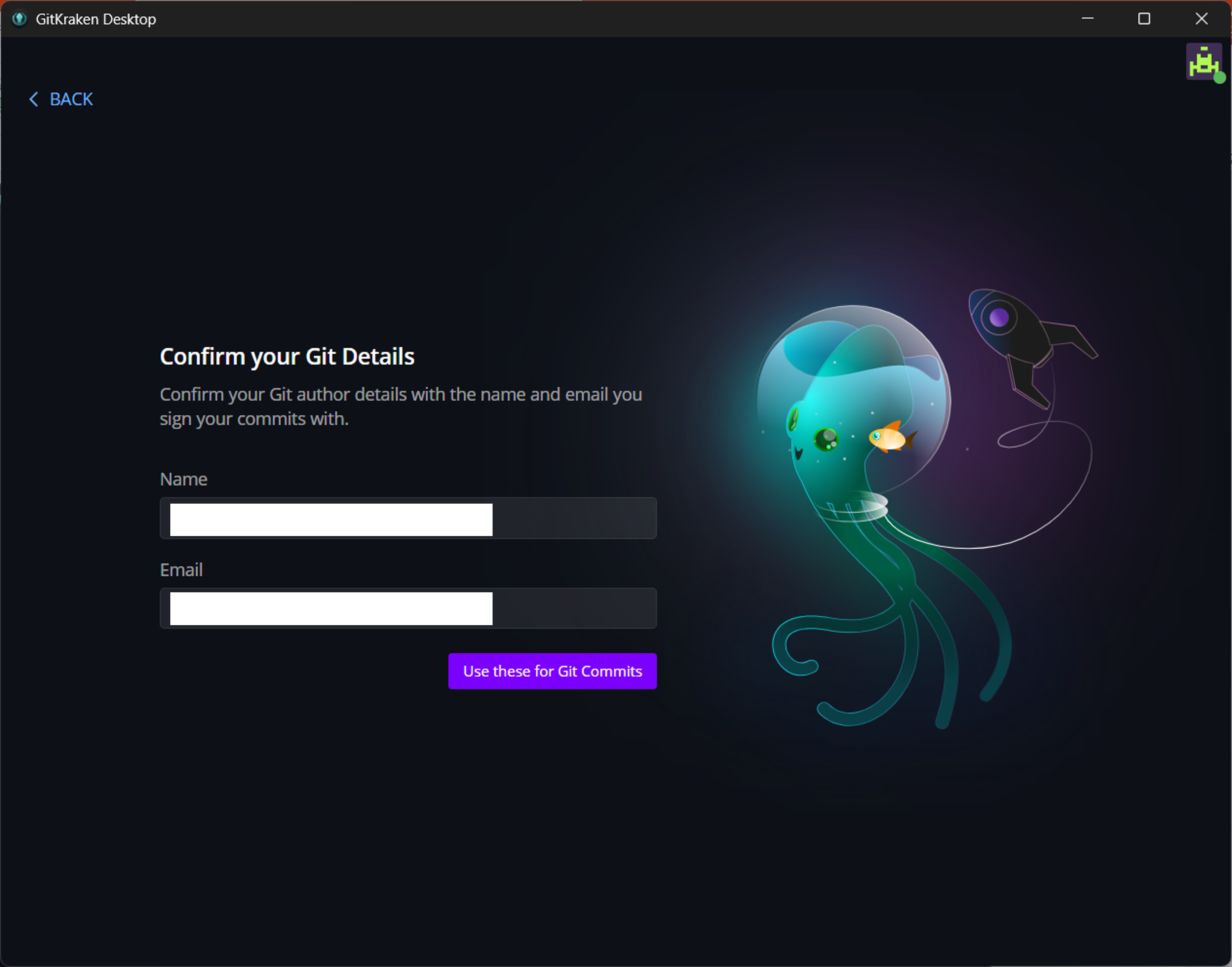Click the GitKraken Desktop title text
Screen dimensions: 1232x967
coord(96,19)
